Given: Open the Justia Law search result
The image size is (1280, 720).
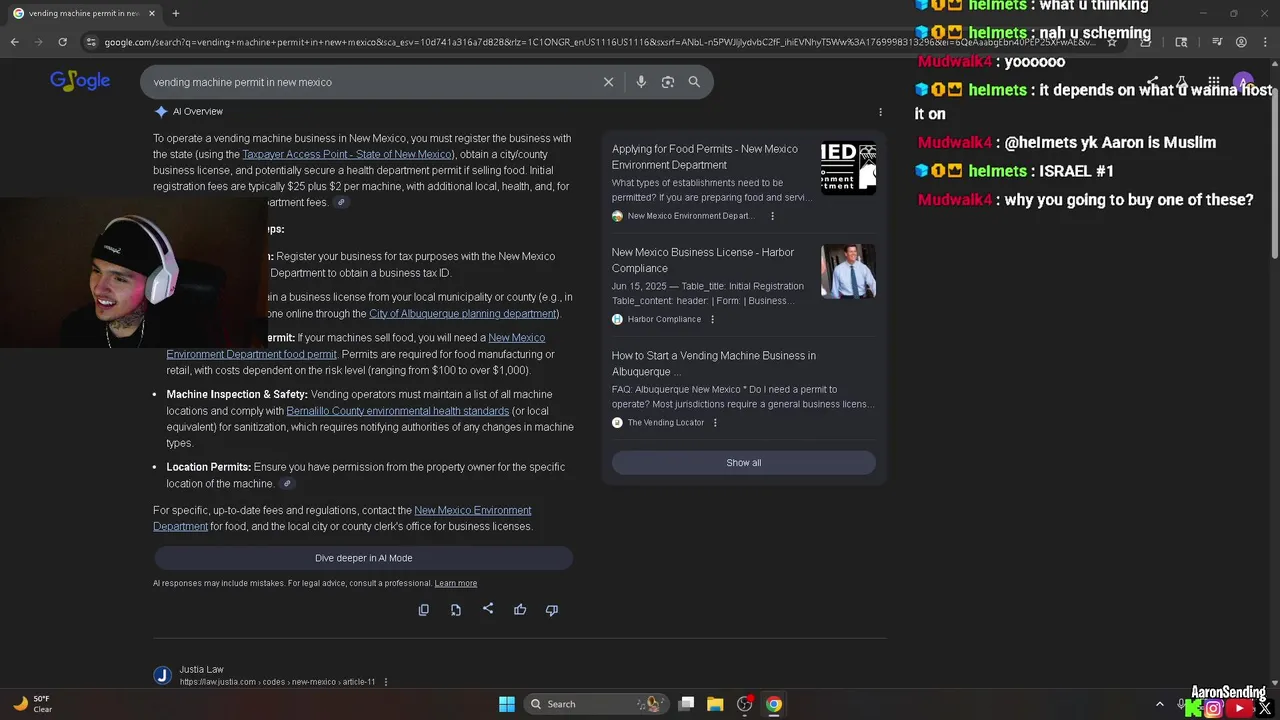Looking at the screenshot, I should (x=201, y=669).
